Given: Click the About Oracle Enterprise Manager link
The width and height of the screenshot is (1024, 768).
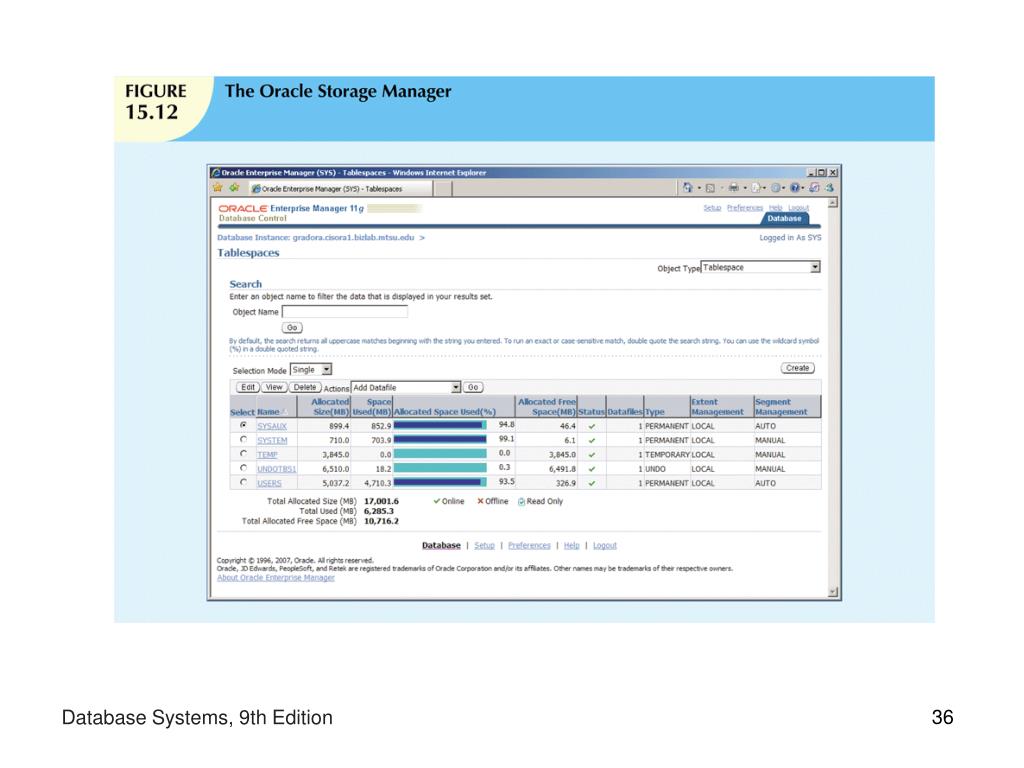Looking at the screenshot, I should pyautogui.click(x=276, y=578).
